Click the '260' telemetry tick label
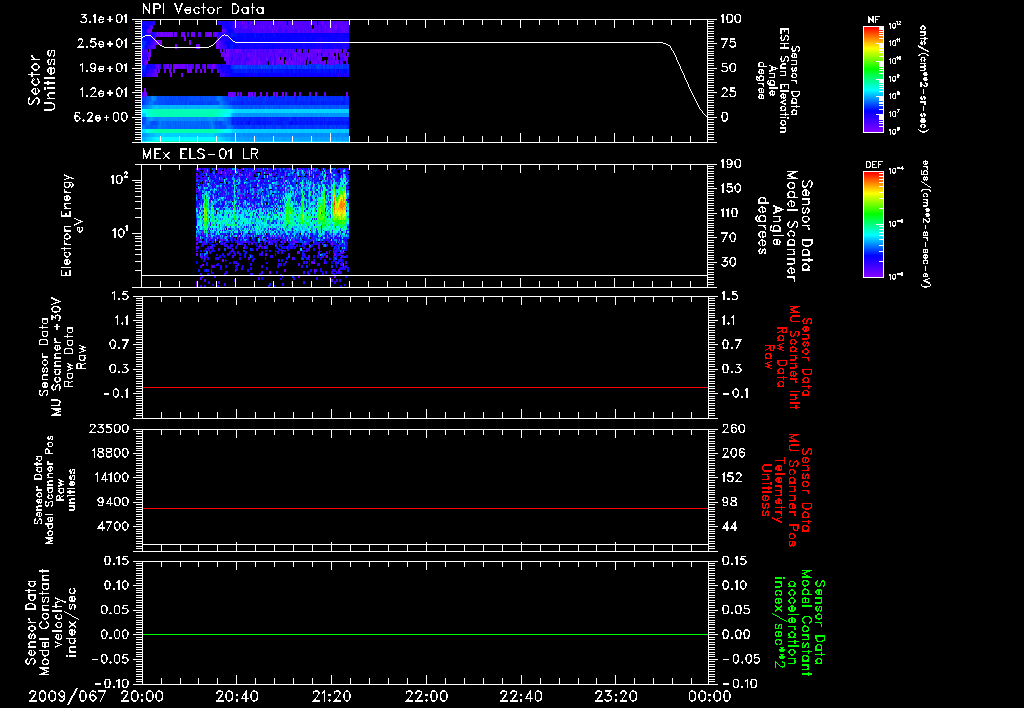This screenshot has height=708, width=1024. 733,428
